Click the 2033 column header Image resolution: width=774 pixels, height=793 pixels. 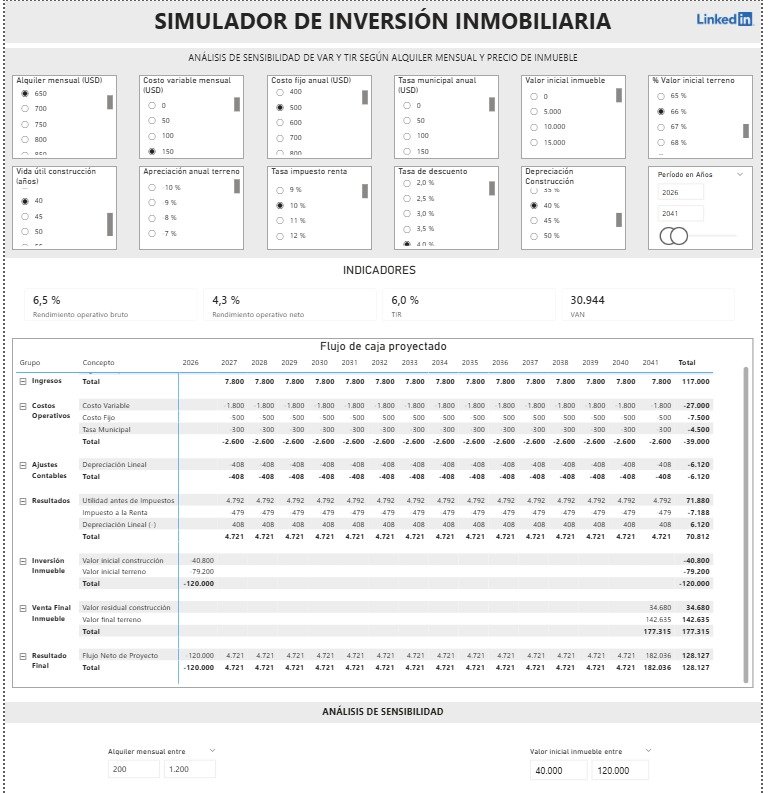tap(409, 363)
